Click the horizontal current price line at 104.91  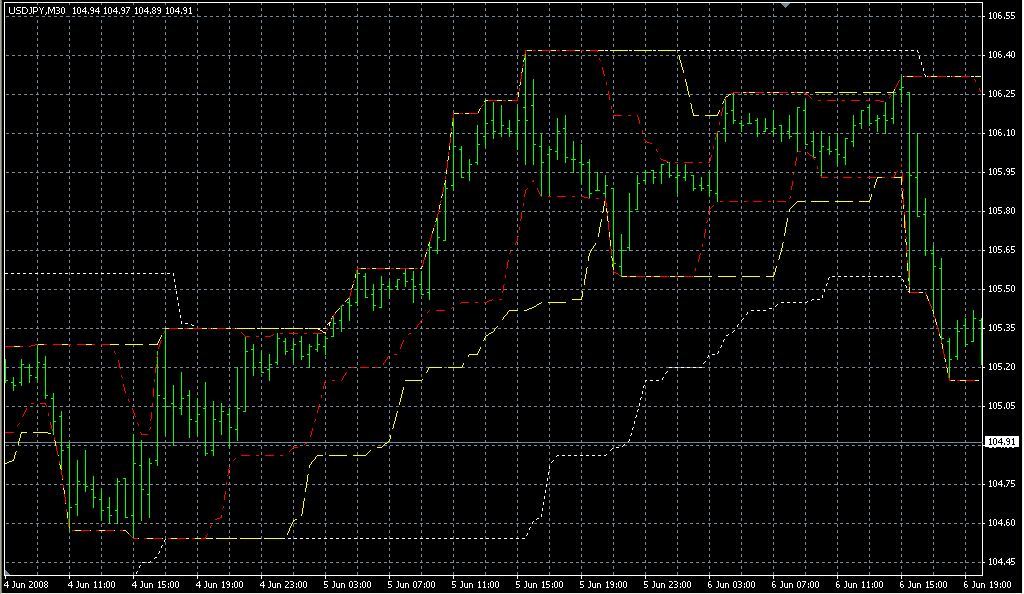[500, 442]
